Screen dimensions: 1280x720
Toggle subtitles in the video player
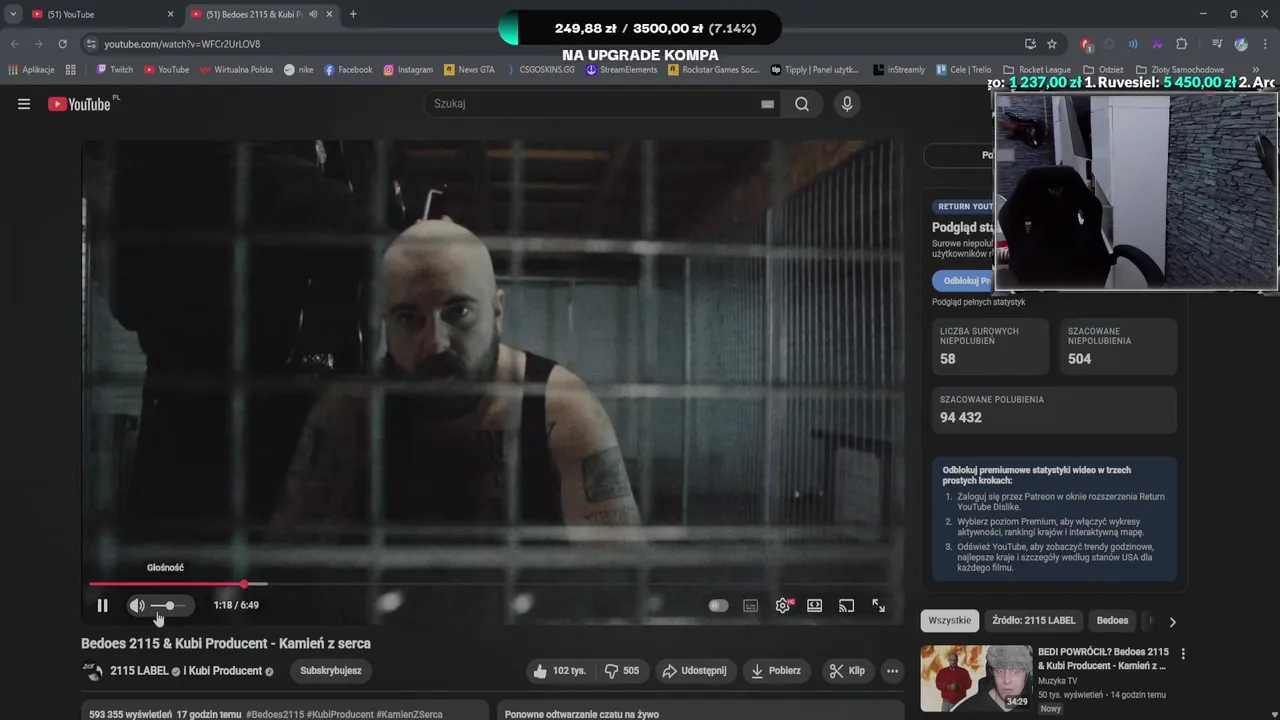click(x=750, y=605)
